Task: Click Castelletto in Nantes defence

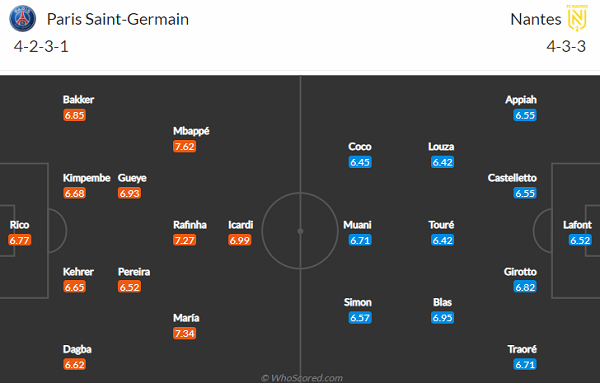Action: pos(512,178)
